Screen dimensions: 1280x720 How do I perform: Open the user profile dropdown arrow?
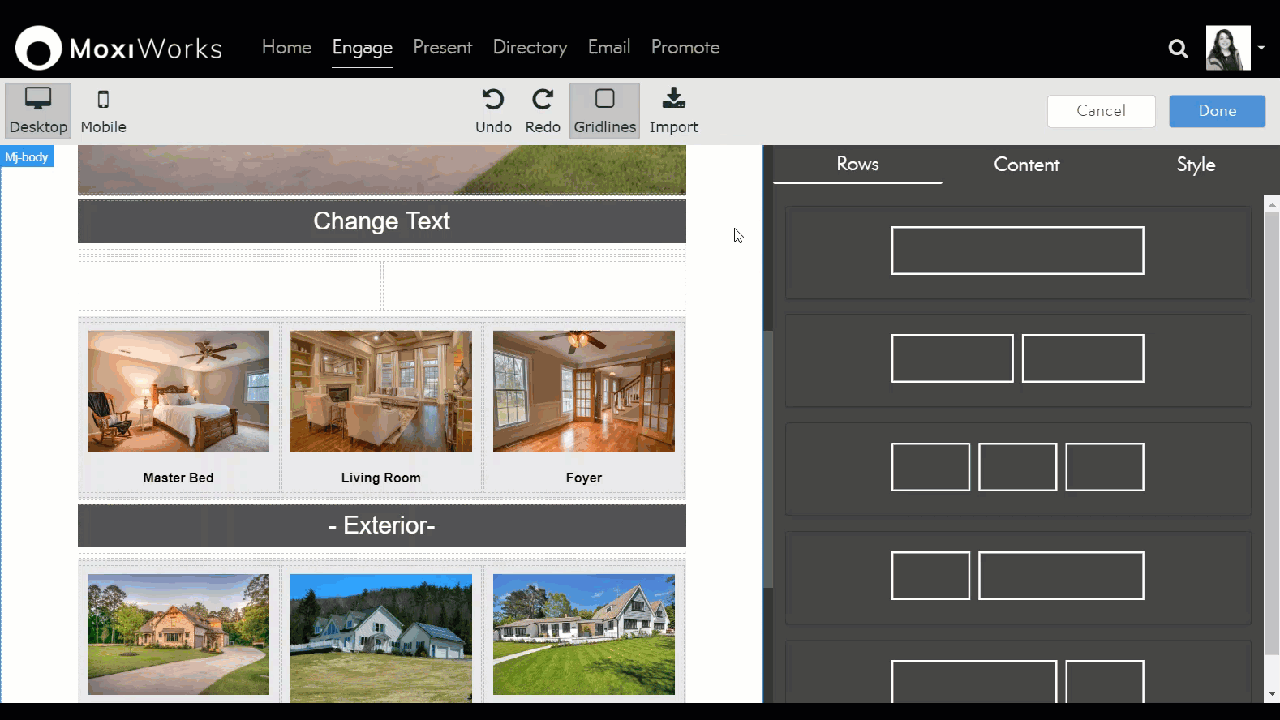[1262, 47]
